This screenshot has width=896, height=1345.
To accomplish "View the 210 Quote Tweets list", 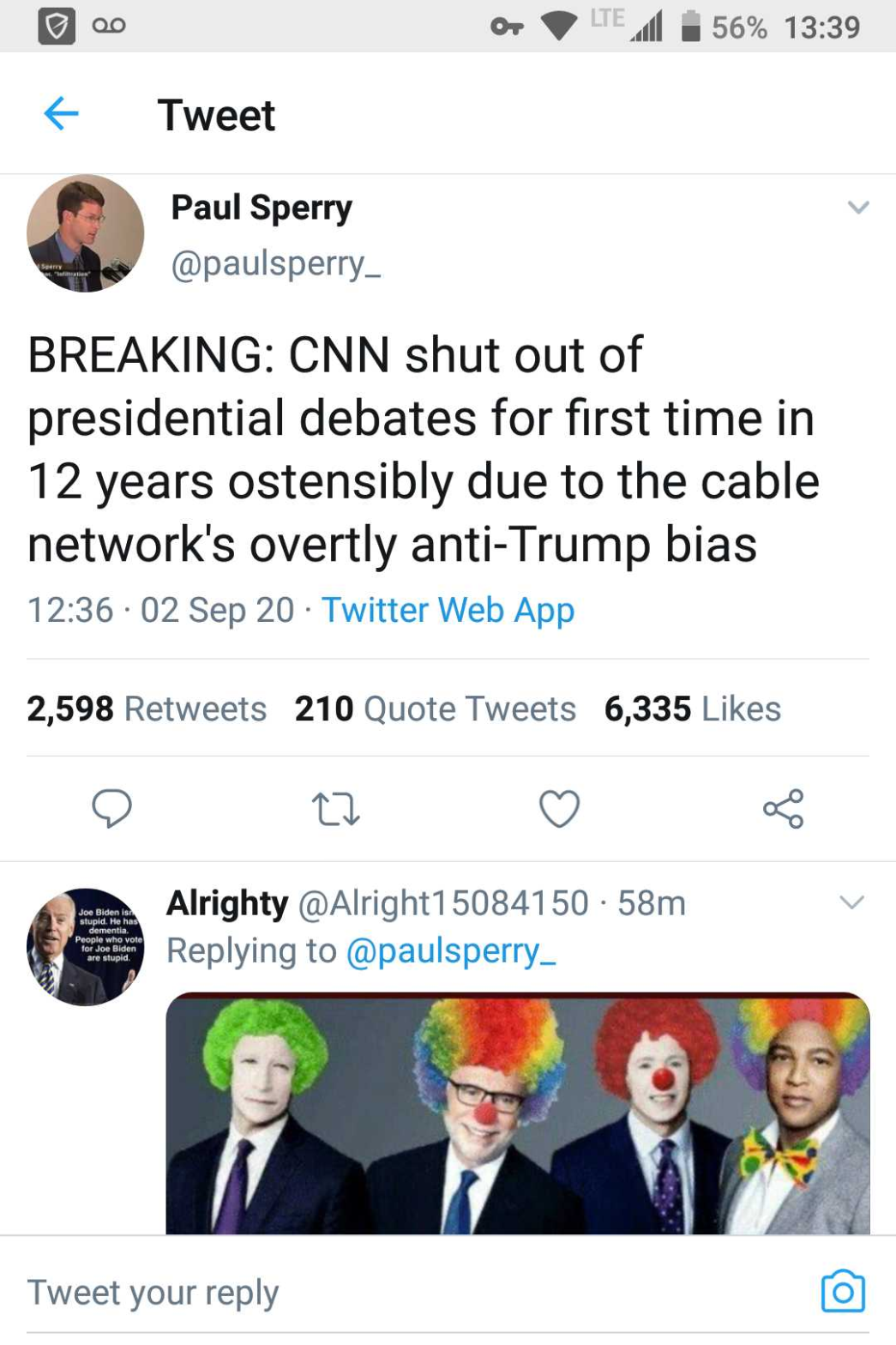I will pyautogui.click(x=435, y=709).
